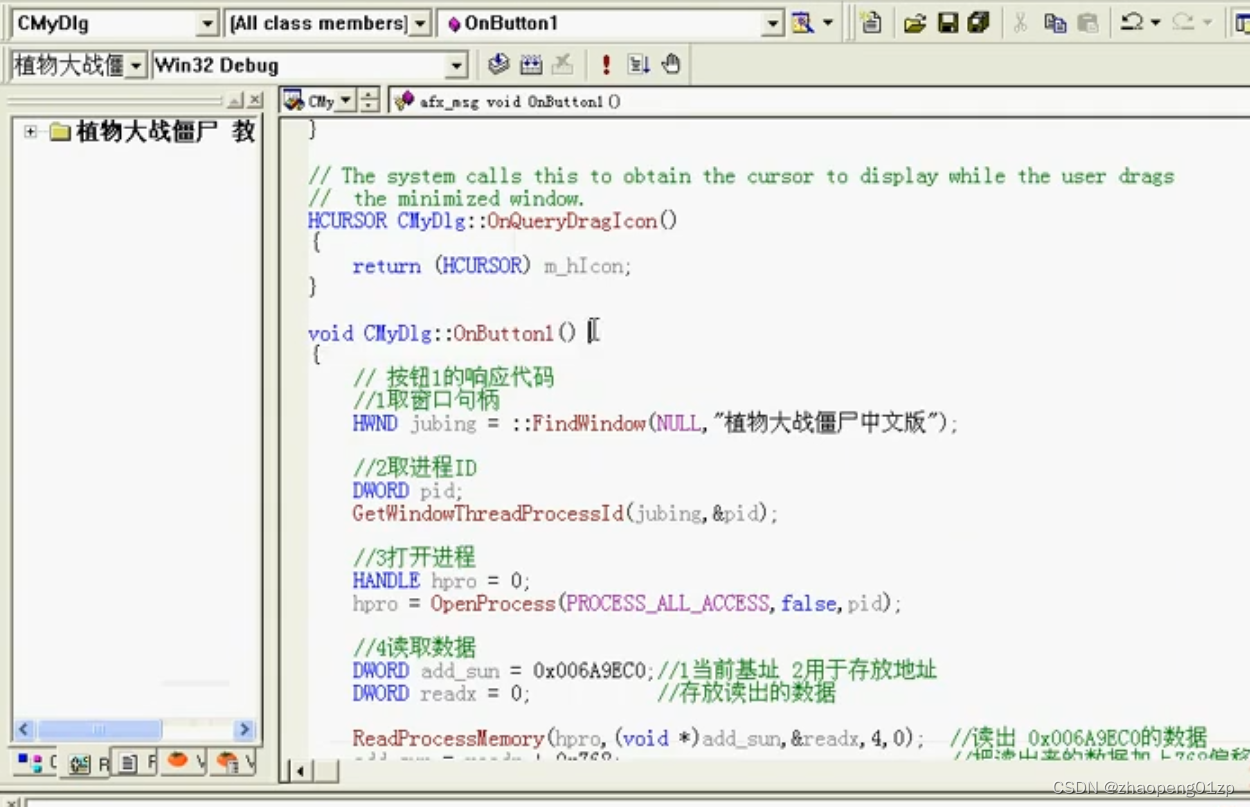Expand the 植物大战僵尸 tree node
The width and height of the screenshot is (1250, 807).
pyautogui.click(x=31, y=131)
